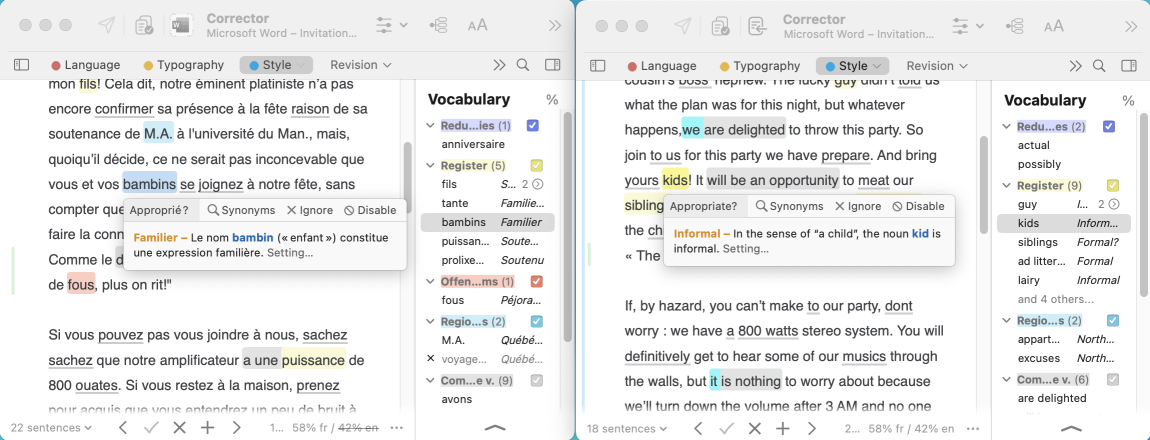Select the Style tab in English window
1150x440 pixels.
click(853, 66)
